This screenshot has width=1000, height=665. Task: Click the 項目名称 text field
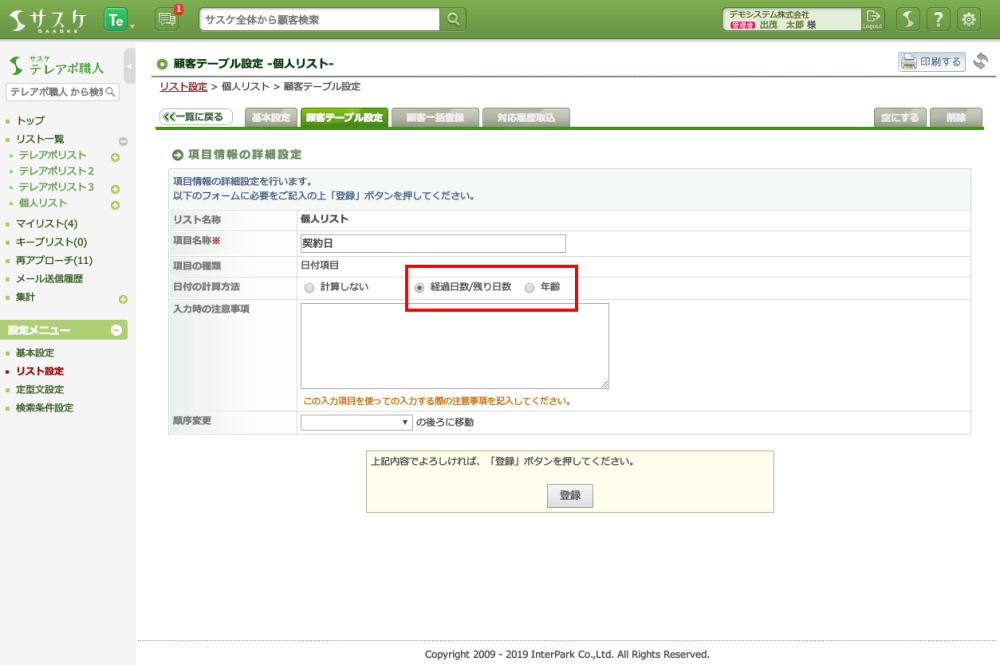point(433,243)
